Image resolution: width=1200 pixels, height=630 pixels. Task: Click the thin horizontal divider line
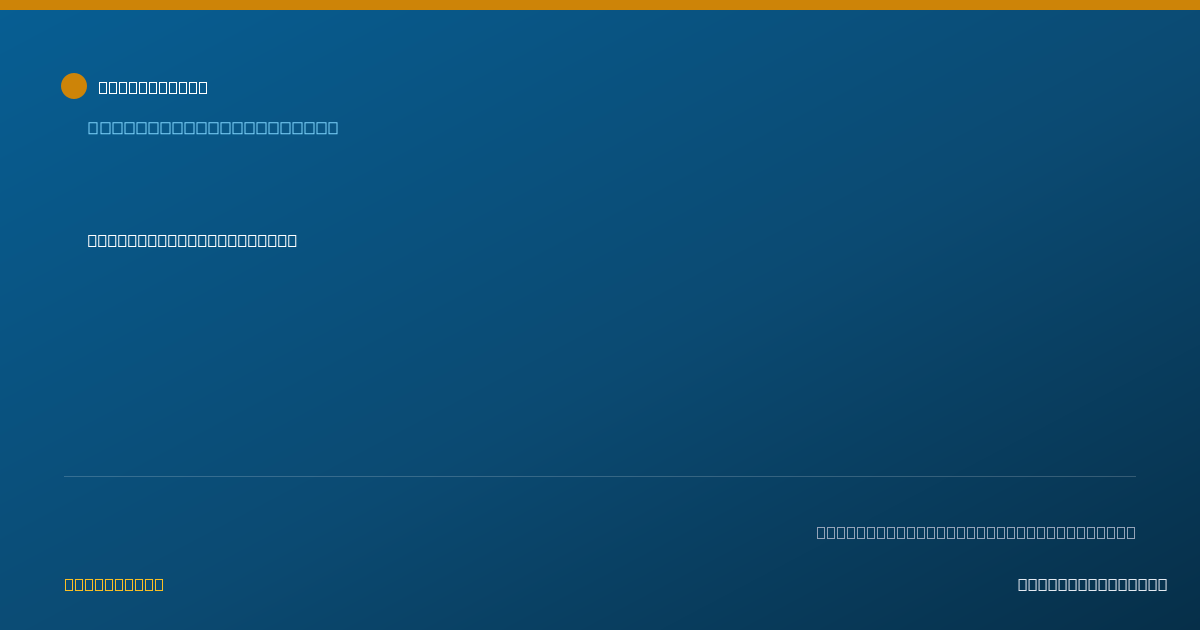coord(600,476)
